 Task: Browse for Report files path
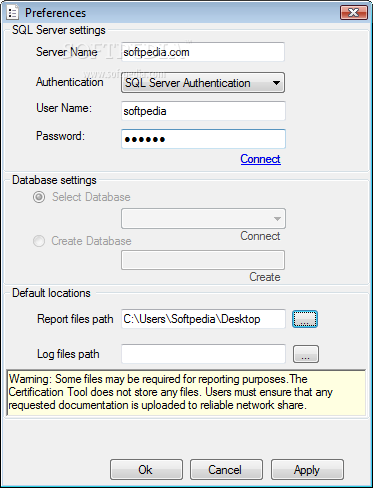[305, 319]
